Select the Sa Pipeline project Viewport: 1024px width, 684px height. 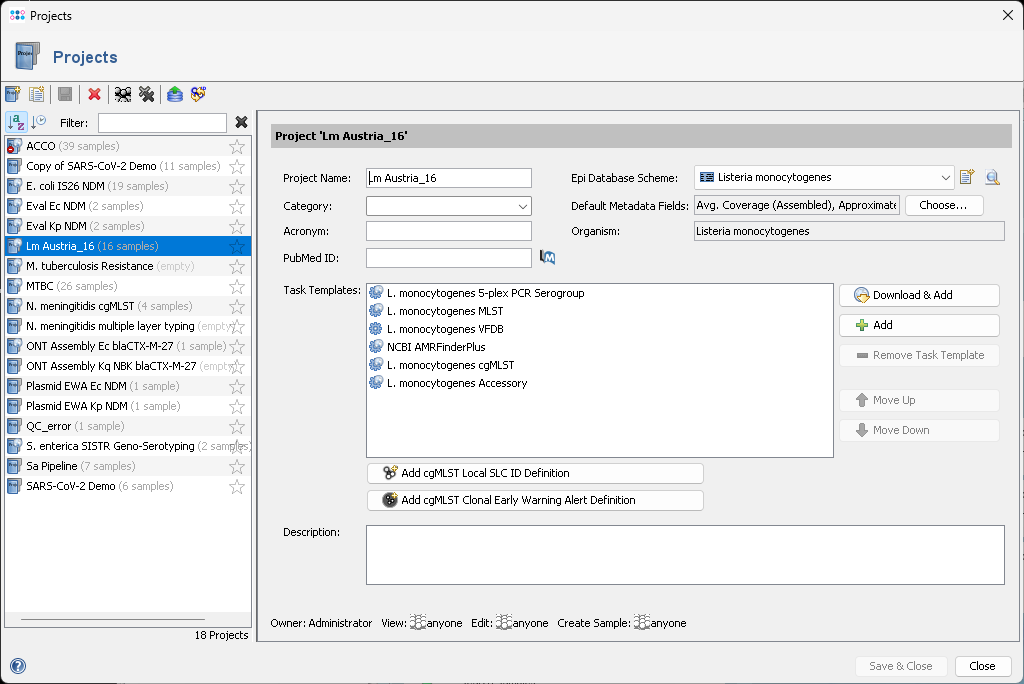pyautogui.click(x=80, y=466)
